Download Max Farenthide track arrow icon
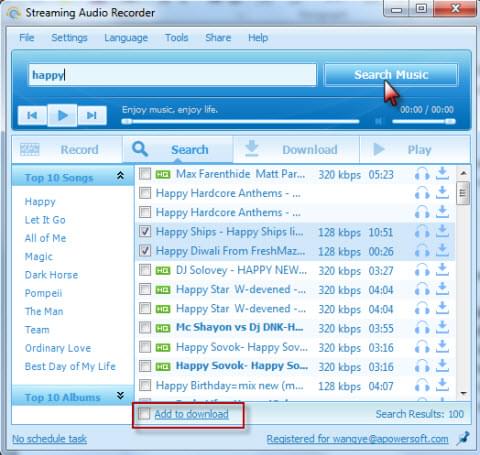 coord(442,173)
